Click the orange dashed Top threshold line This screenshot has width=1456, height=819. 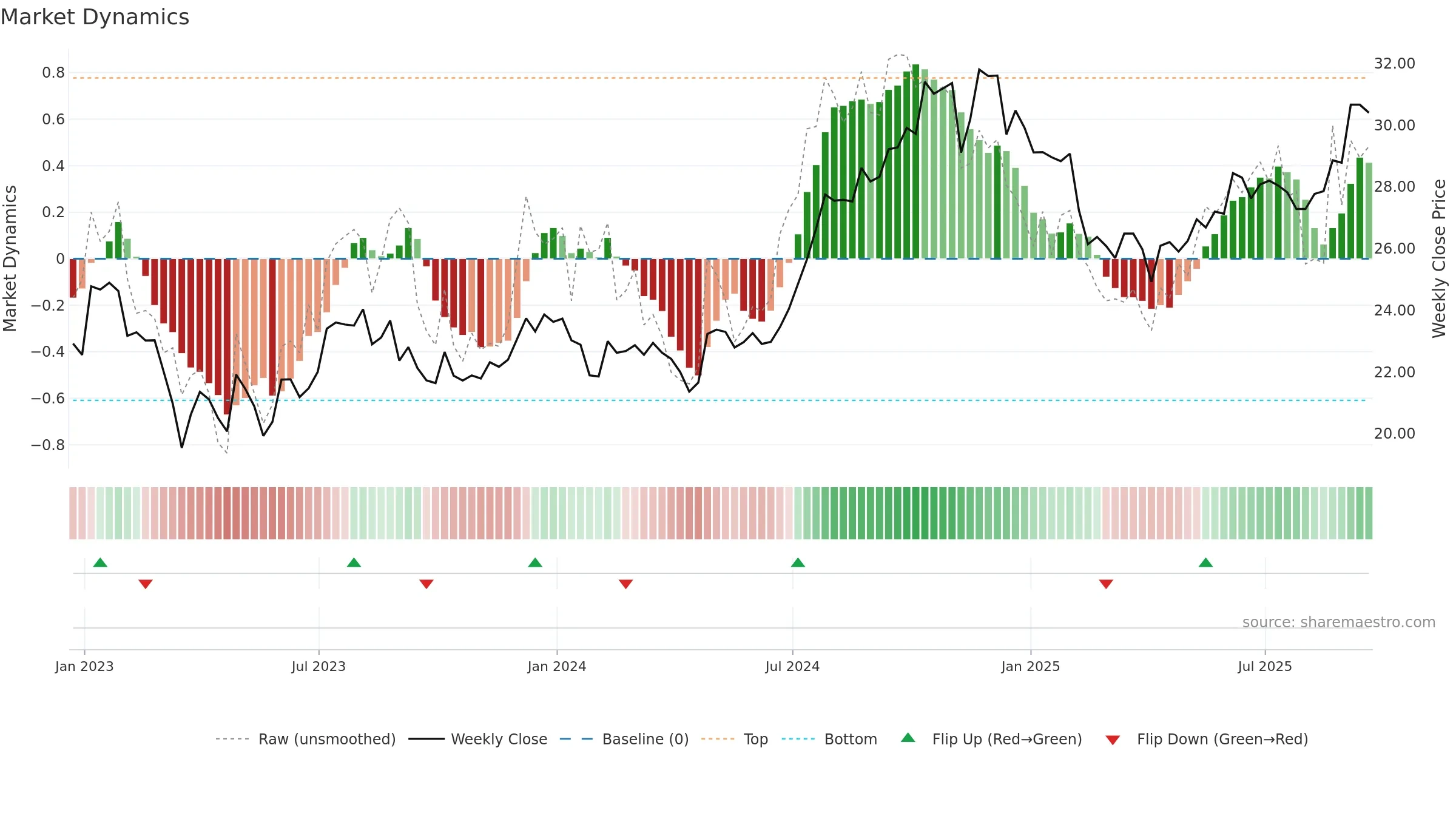tap(719, 78)
